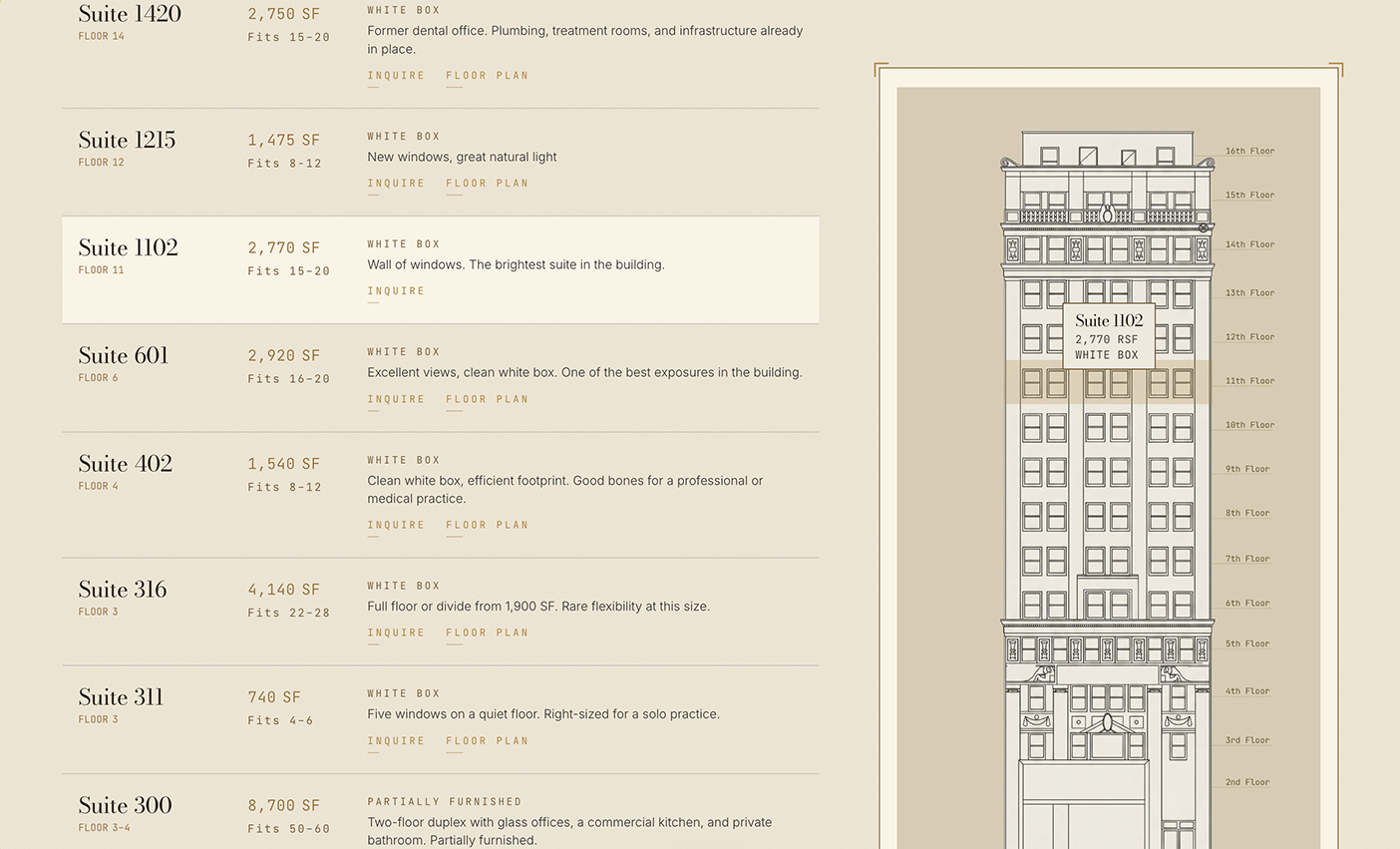Click the 'FLOOR 6' label under Suite 601
The height and width of the screenshot is (849, 1400).
coord(99,378)
